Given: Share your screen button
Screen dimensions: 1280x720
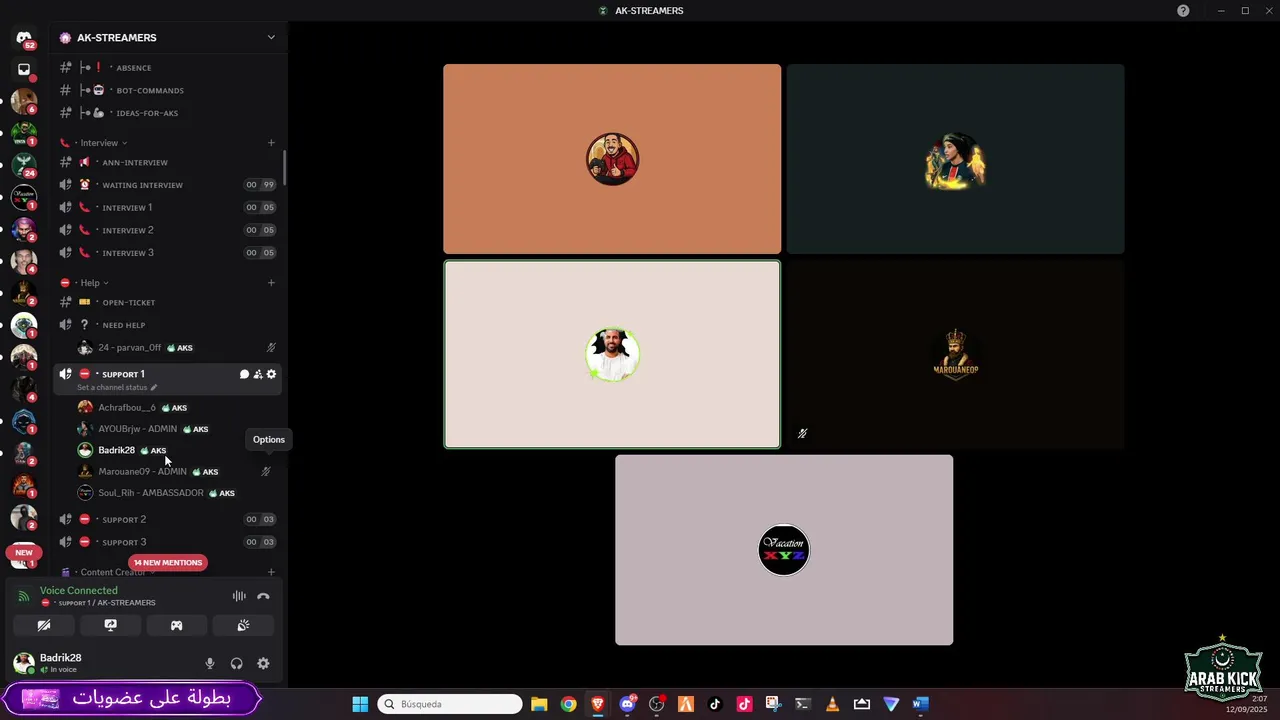Looking at the screenshot, I should [x=110, y=625].
